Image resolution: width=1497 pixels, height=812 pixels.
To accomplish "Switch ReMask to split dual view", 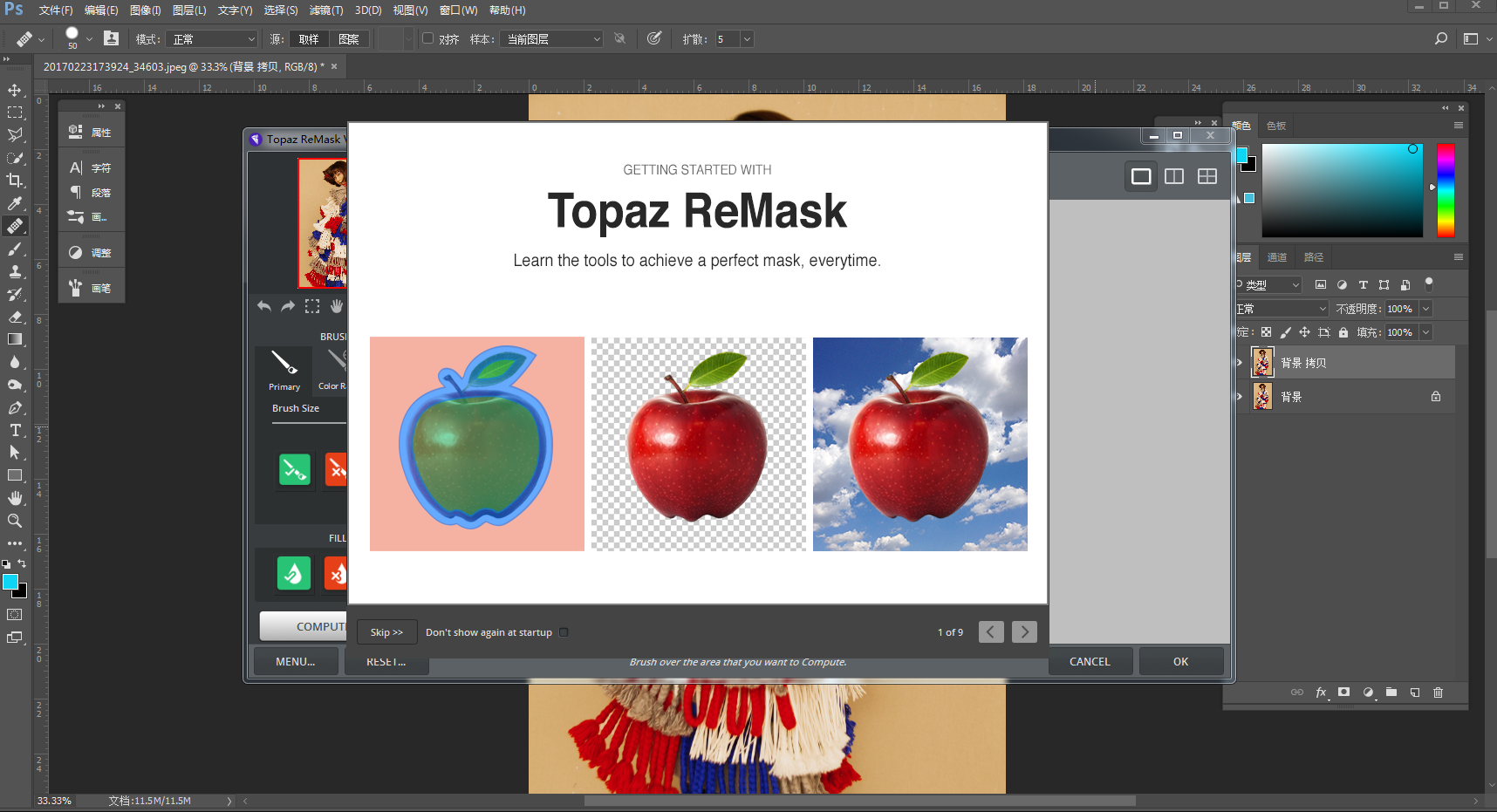I will pos(1174,176).
